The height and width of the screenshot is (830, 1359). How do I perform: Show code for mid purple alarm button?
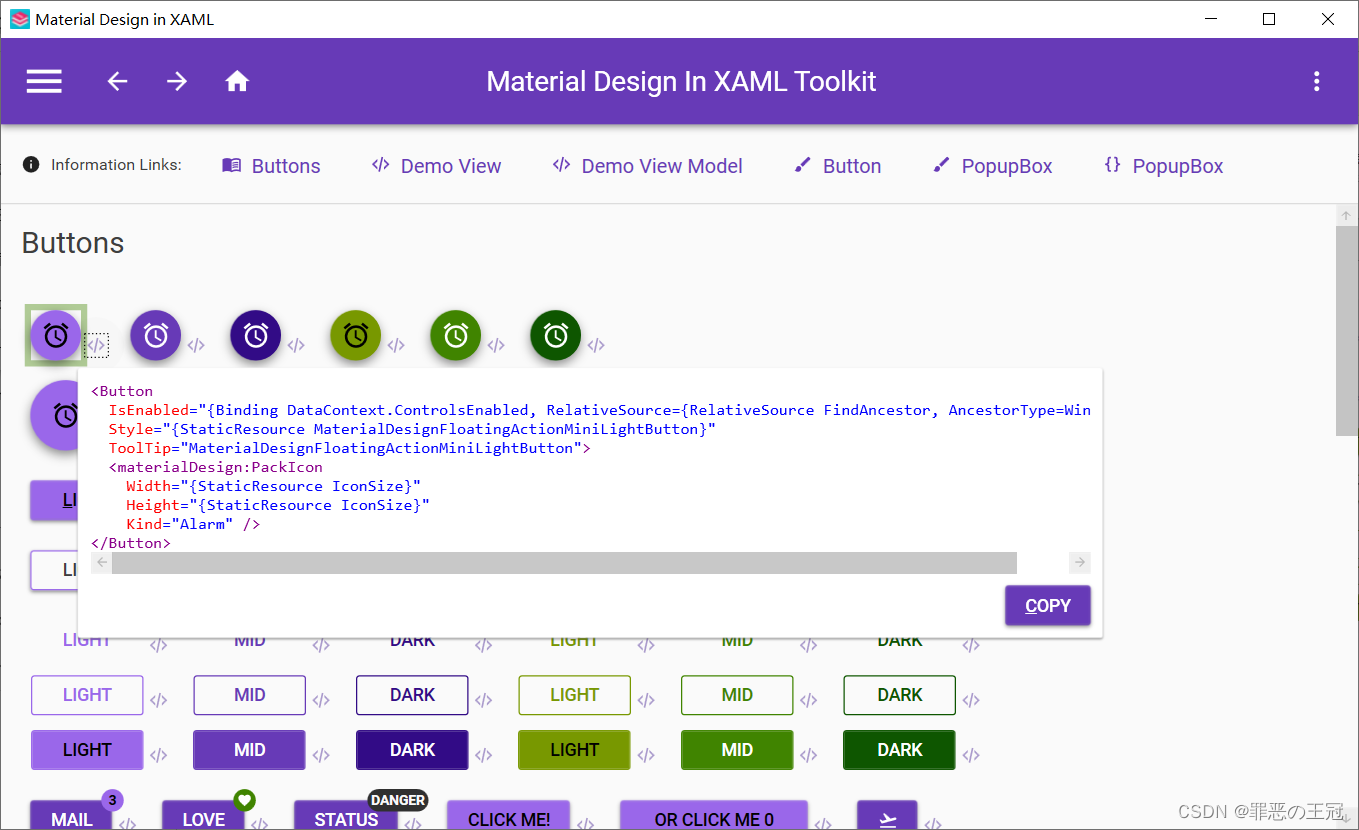click(x=196, y=345)
